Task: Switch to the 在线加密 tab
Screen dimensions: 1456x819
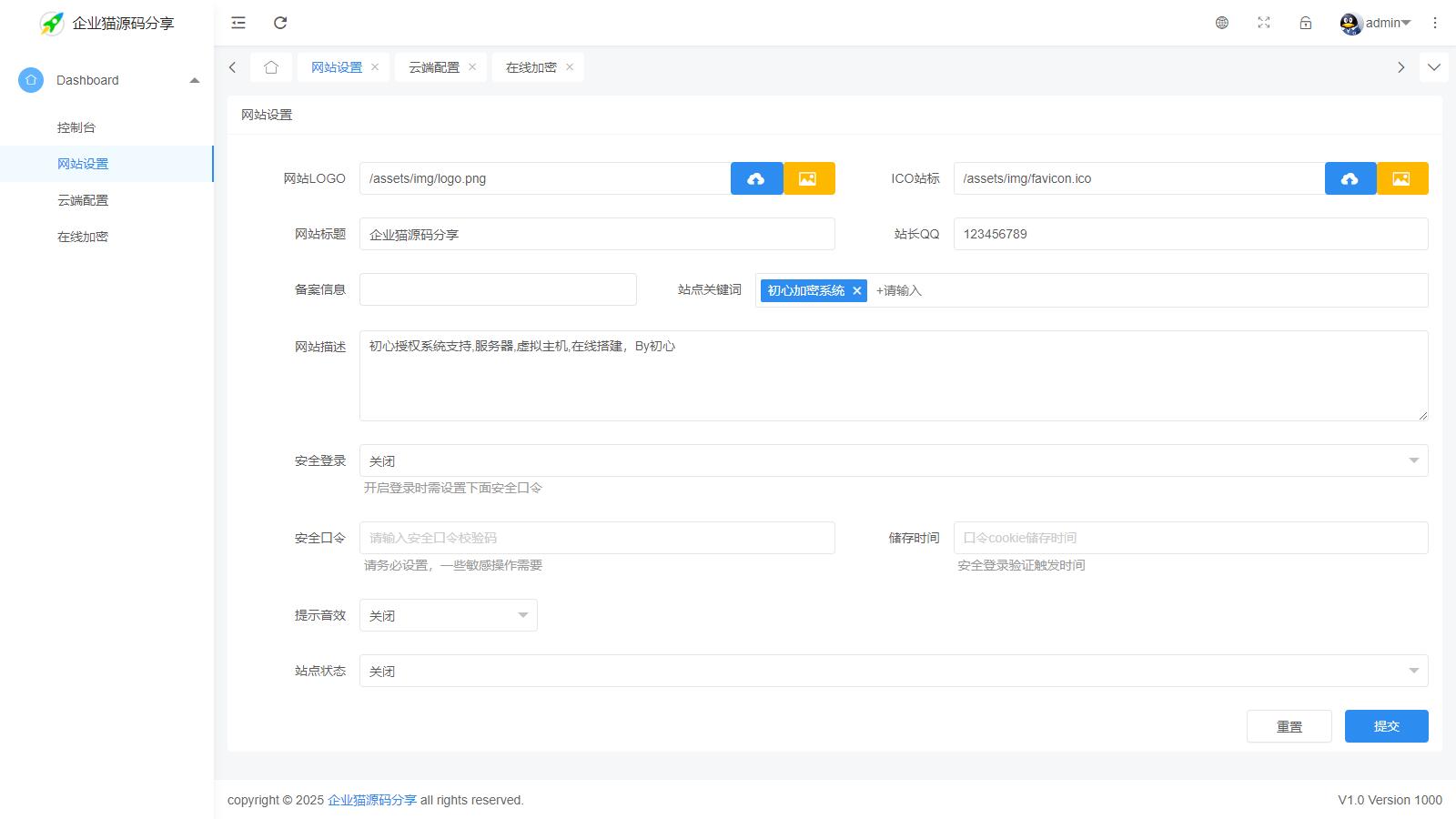Action: 531,67
